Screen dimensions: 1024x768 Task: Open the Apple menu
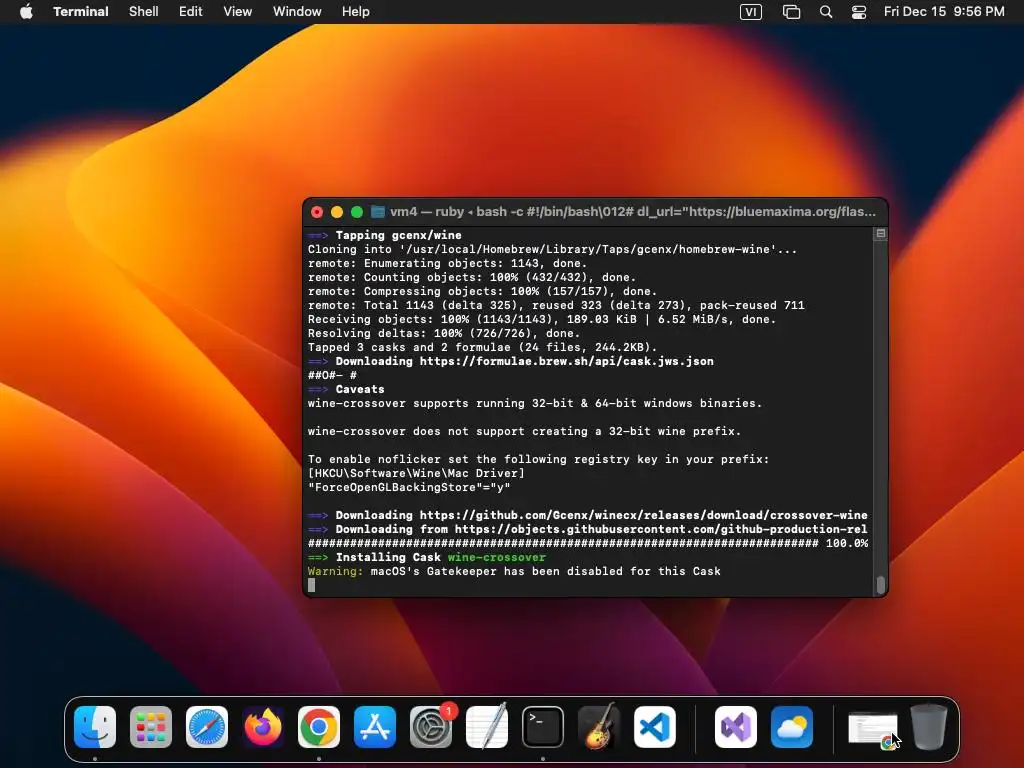26,12
